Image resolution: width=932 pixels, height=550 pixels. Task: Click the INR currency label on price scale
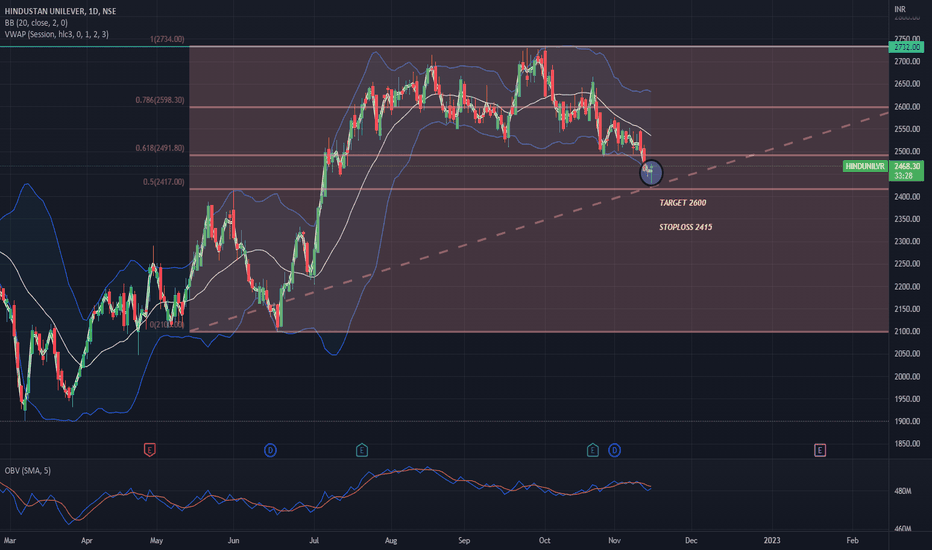pos(900,9)
